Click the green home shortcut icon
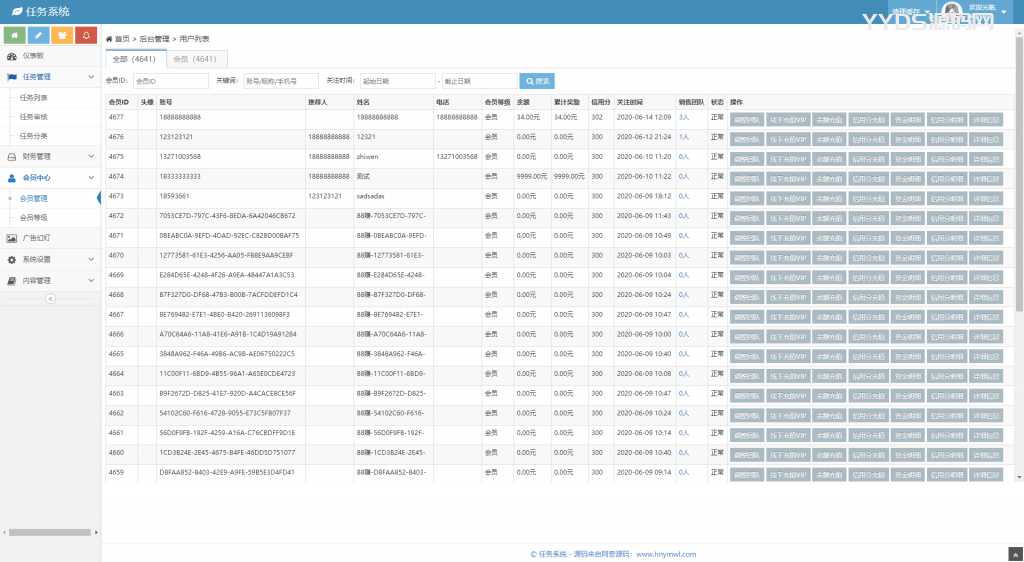The height and width of the screenshot is (562, 1024). point(14,35)
